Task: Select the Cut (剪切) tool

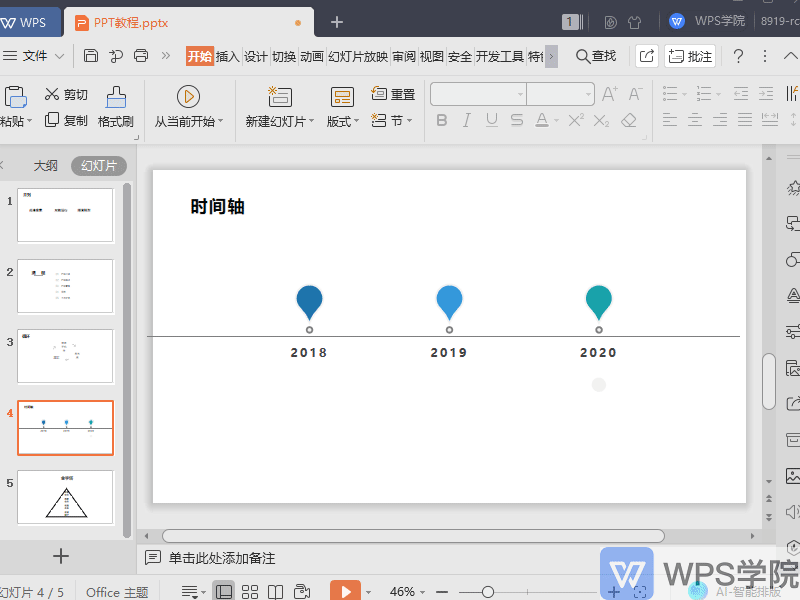Action: tap(66, 94)
